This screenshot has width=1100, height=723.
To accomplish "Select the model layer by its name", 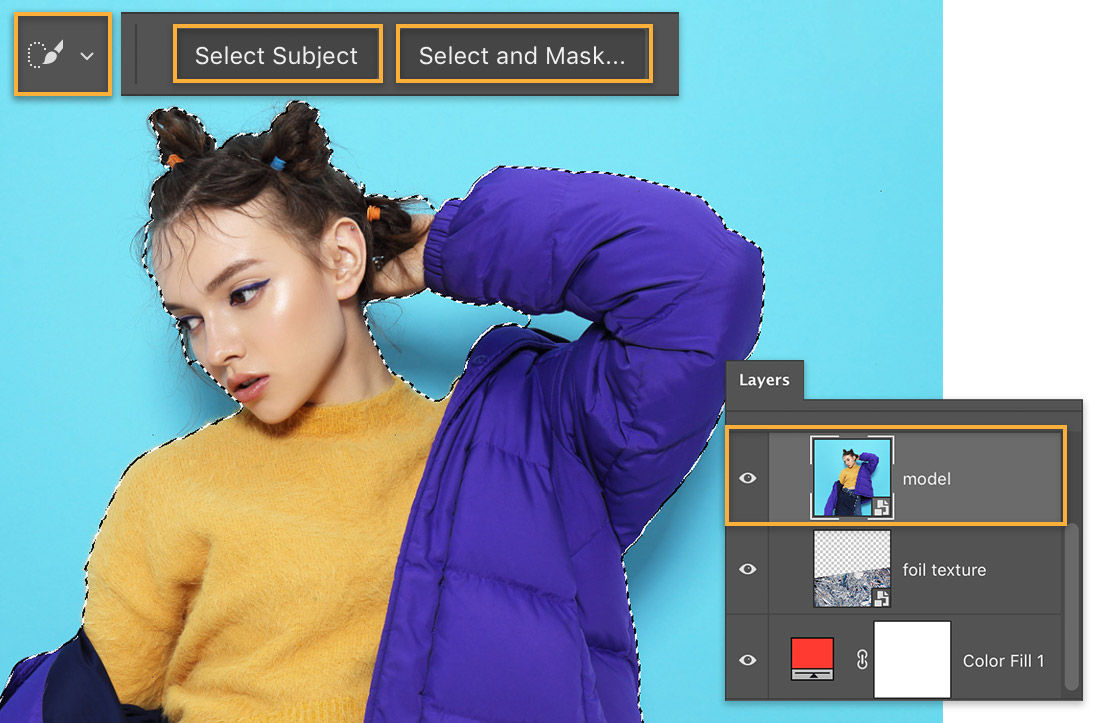I will [x=927, y=478].
